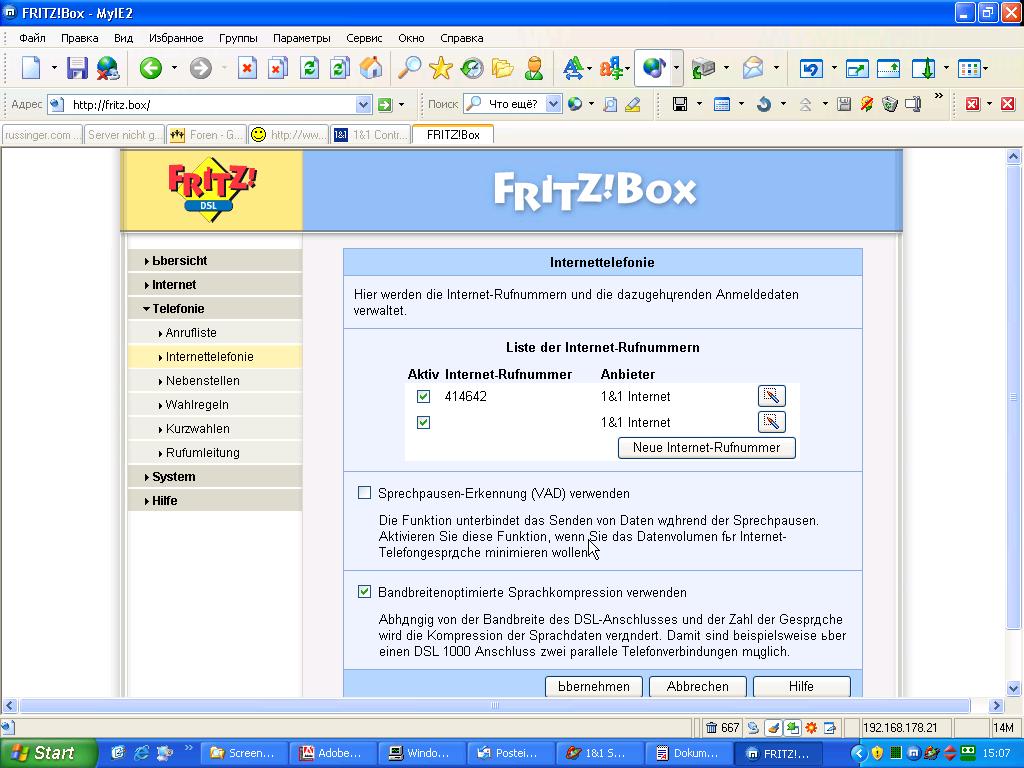This screenshot has height=768, width=1024.
Task: Click the highlight marker icon in search bar
Action: tap(633, 104)
